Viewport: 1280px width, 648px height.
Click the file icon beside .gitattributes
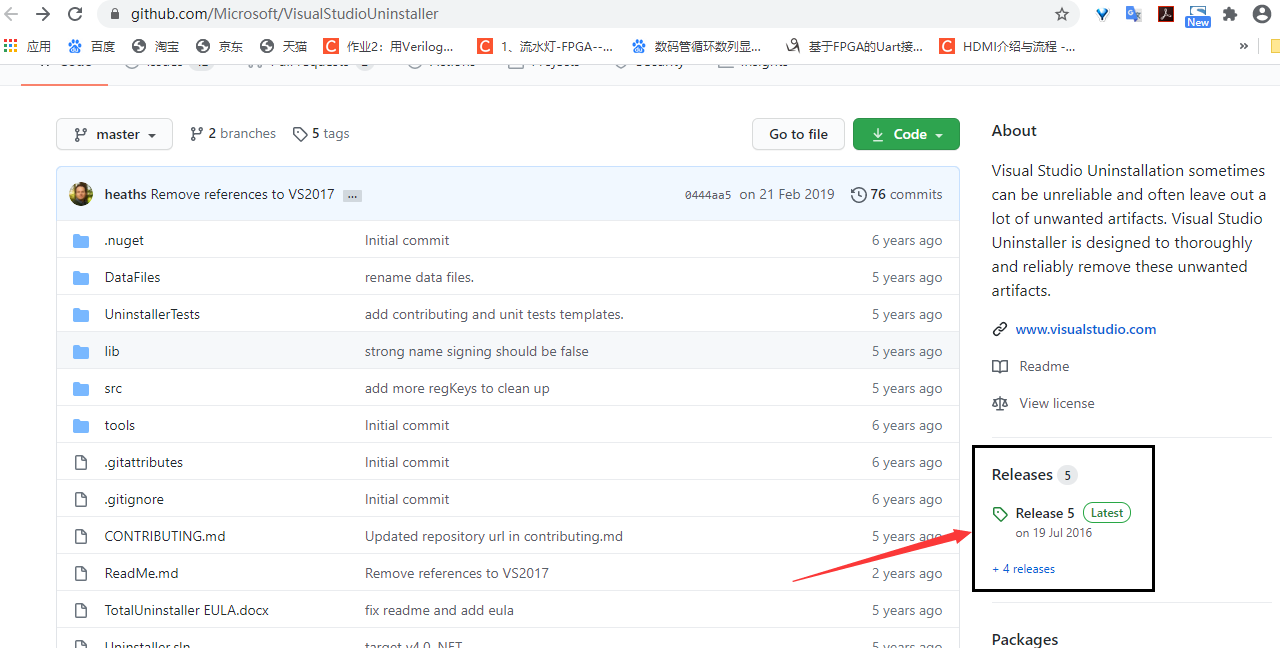click(81, 462)
